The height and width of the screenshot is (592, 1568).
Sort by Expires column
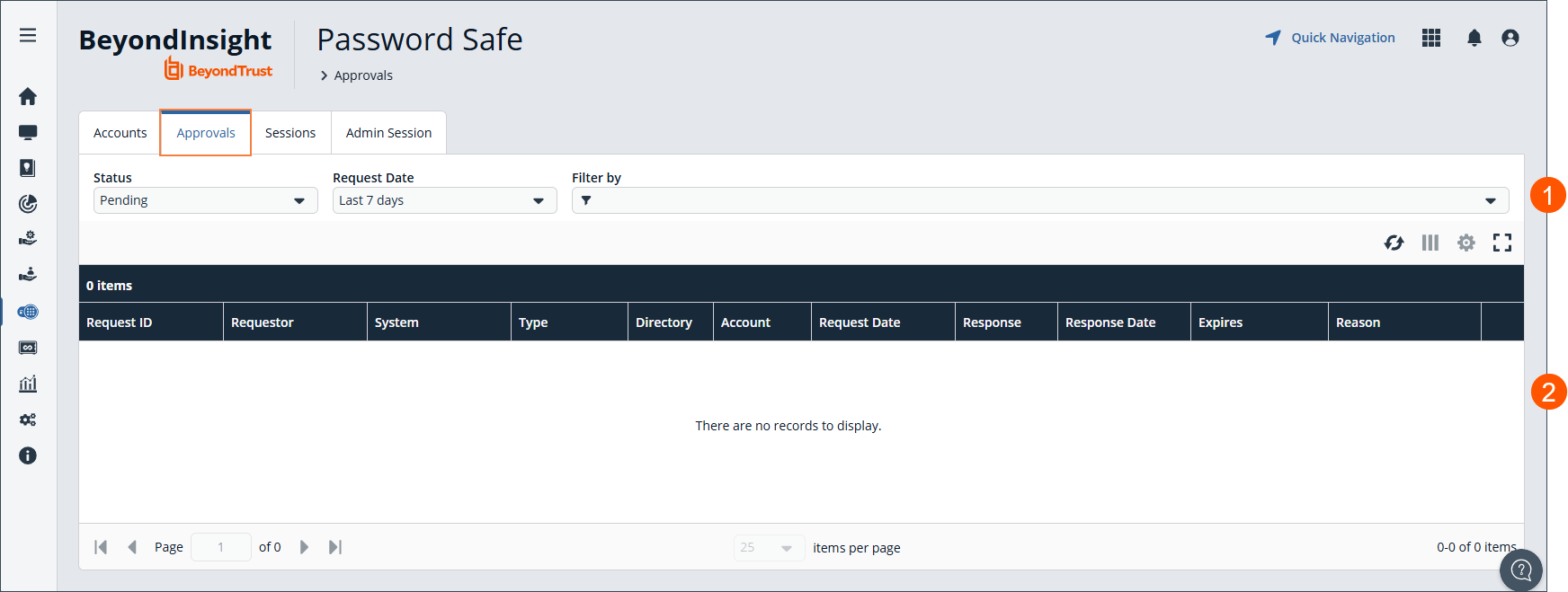(x=1260, y=323)
